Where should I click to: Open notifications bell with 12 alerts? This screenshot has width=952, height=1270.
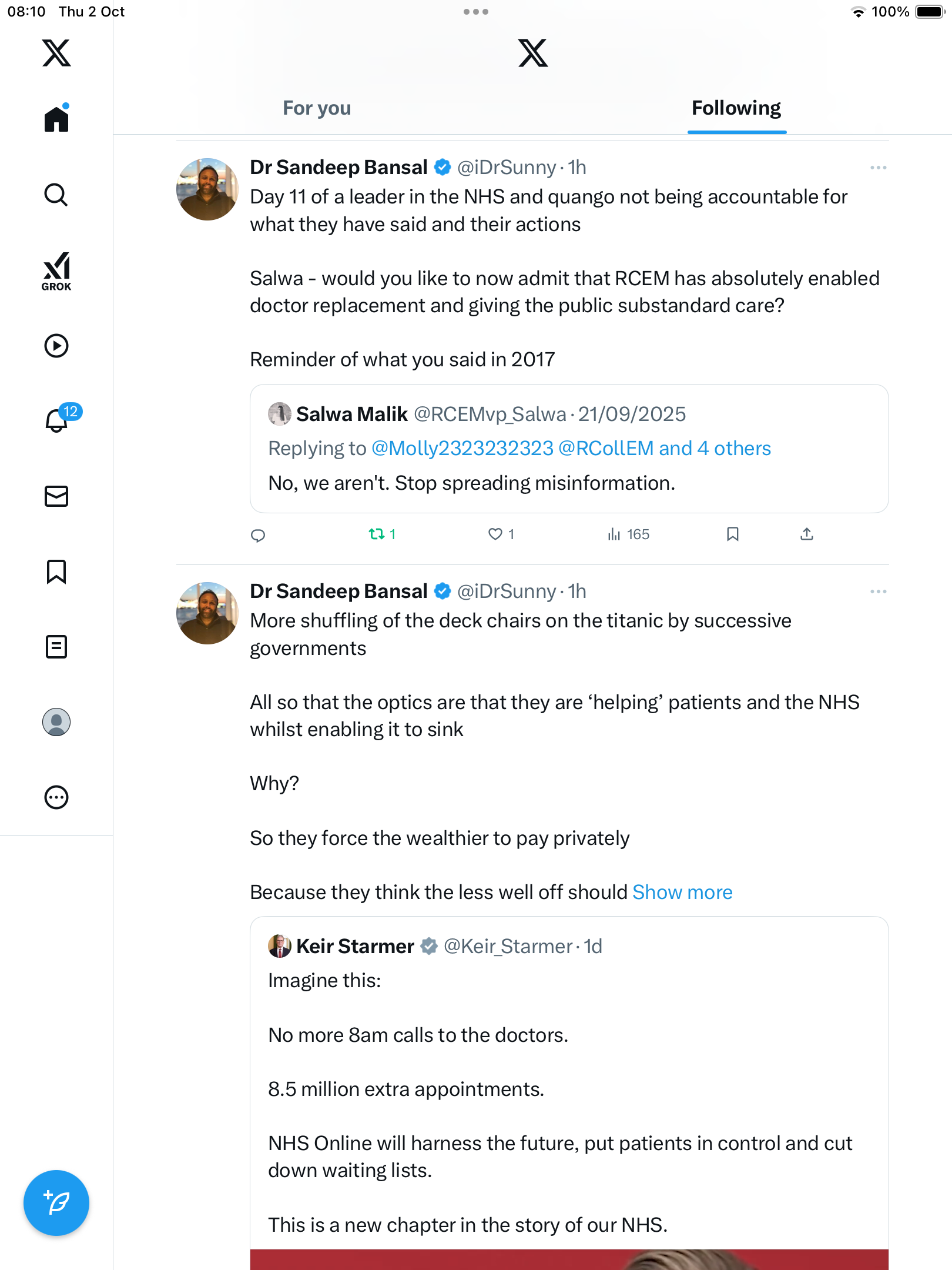[57, 420]
